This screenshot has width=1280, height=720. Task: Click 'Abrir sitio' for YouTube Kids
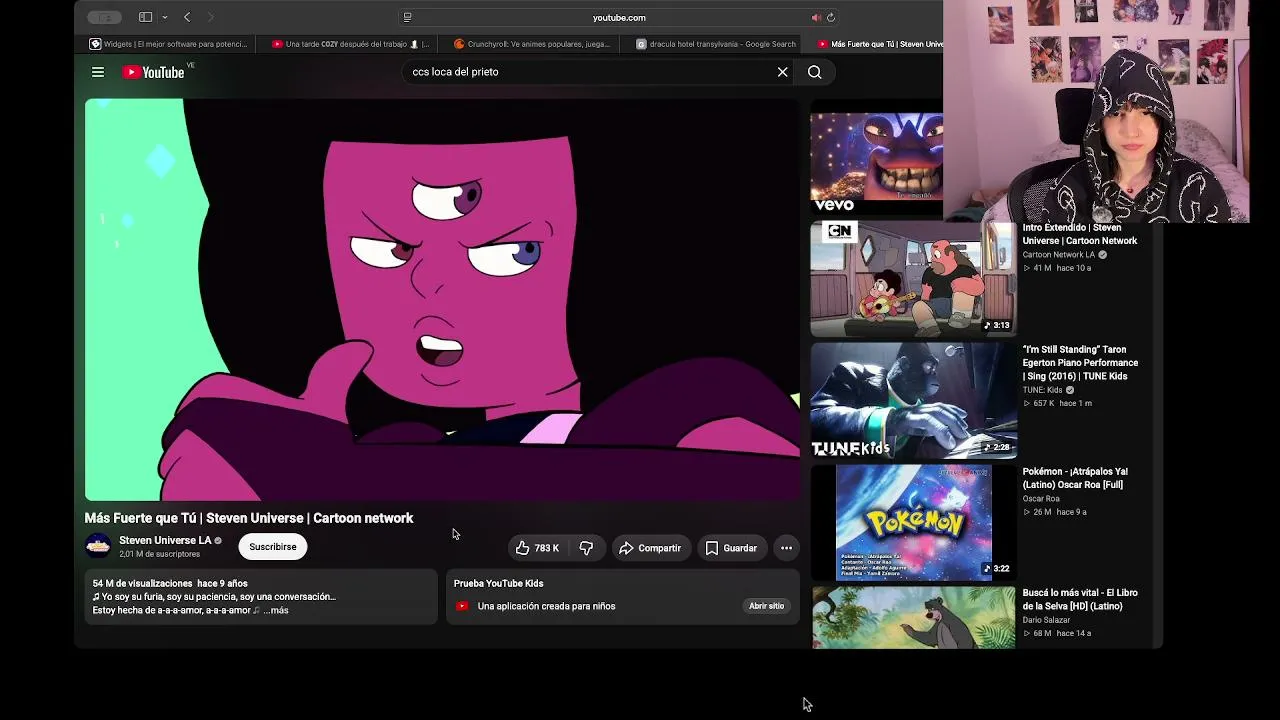coord(767,606)
